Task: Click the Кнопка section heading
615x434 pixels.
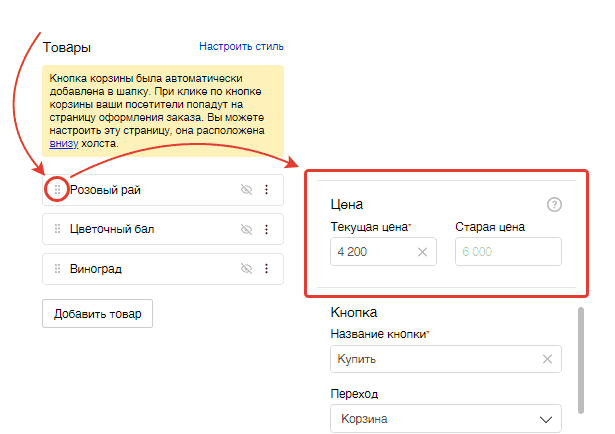Action: tap(354, 312)
